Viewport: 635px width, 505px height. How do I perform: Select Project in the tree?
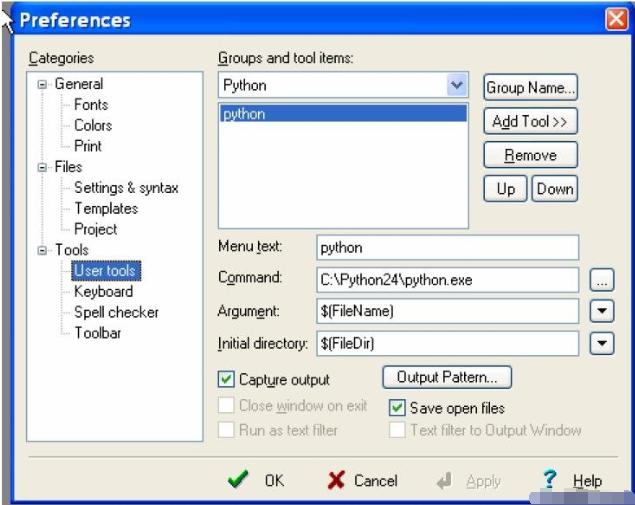point(96,229)
